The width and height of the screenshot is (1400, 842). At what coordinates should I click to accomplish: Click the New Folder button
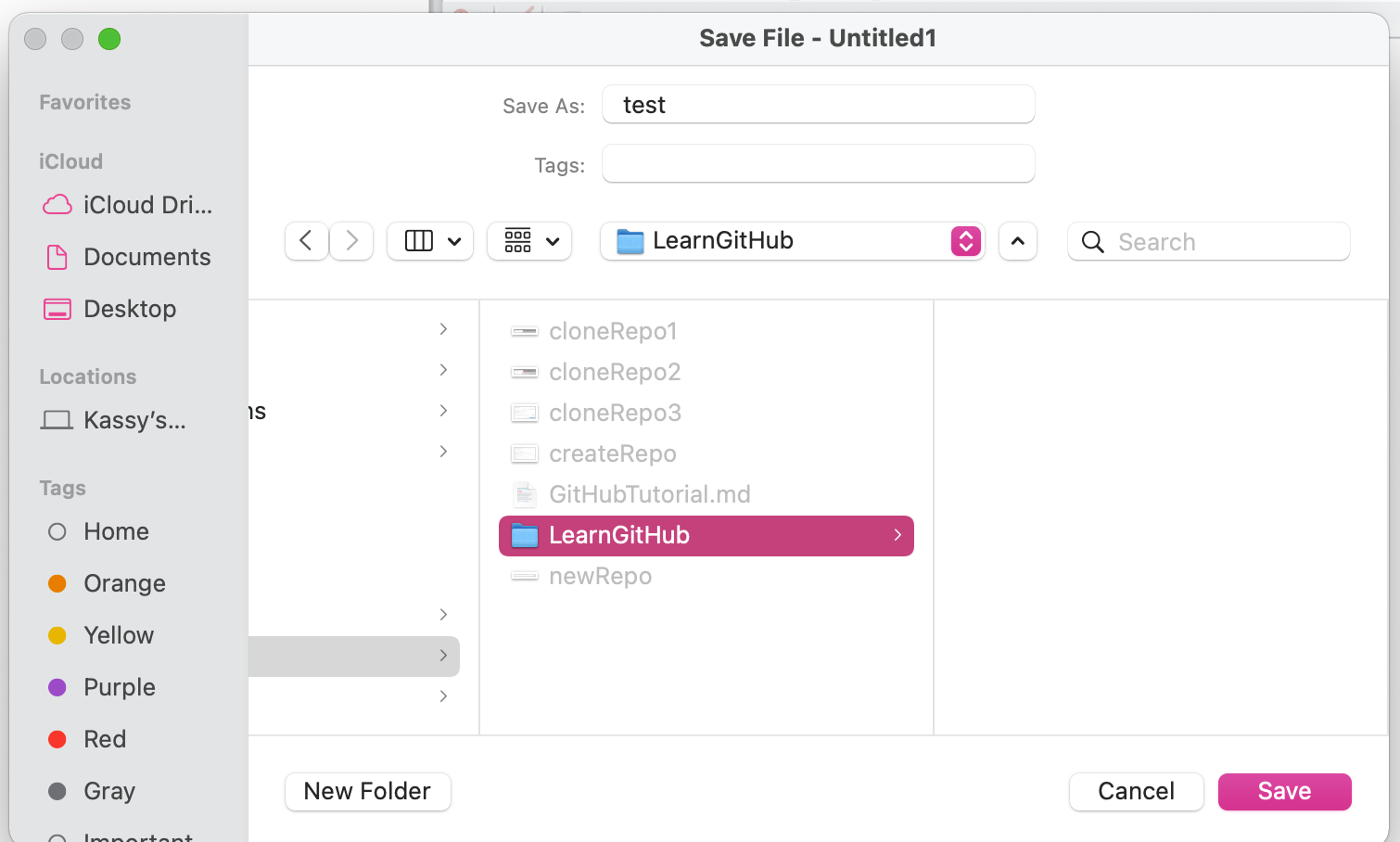(x=367, y=792)
